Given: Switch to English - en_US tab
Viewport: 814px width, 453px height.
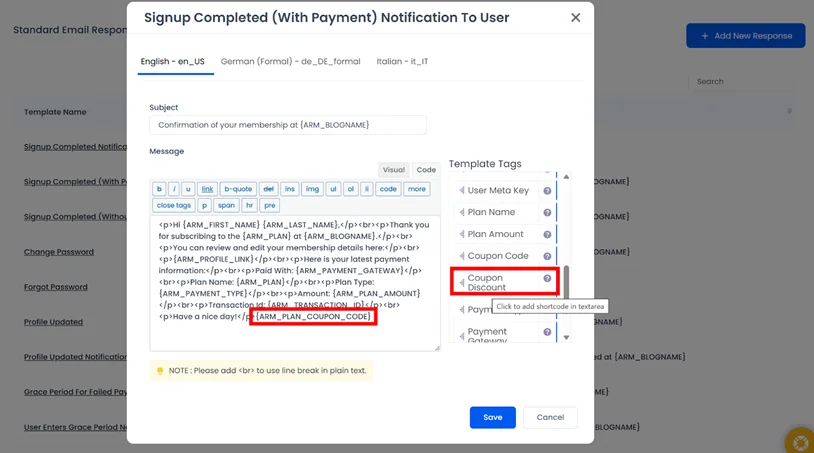Looking at the screenshot, I should pos(173,61).
